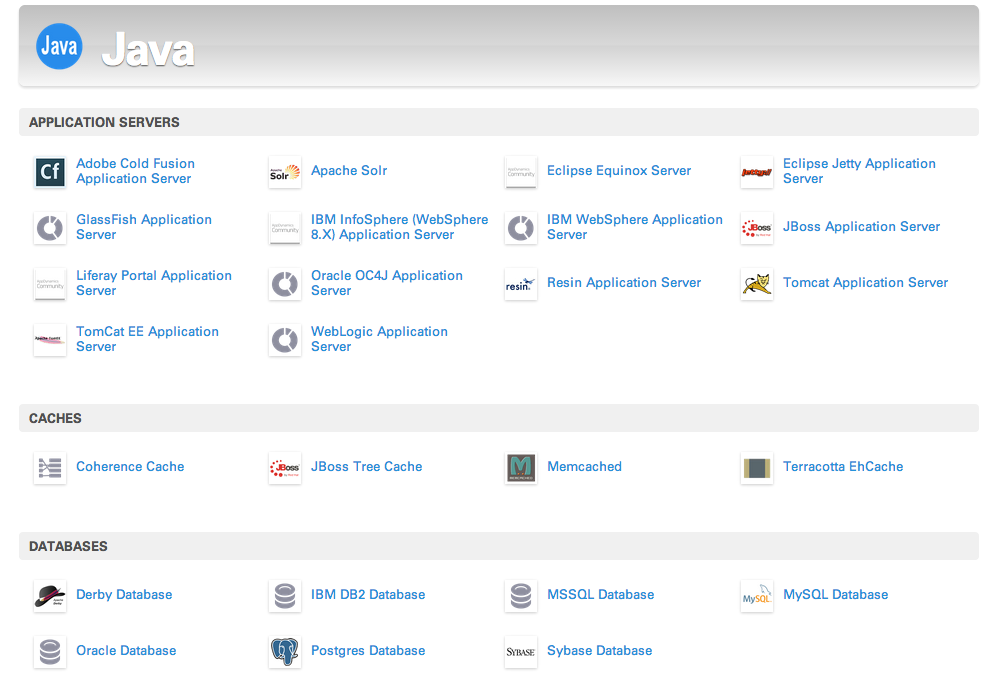The width and height of the screenshot is (997, 697).
Task: Select TomCat EE Application Server link
Action: click(x=148, y=339)
